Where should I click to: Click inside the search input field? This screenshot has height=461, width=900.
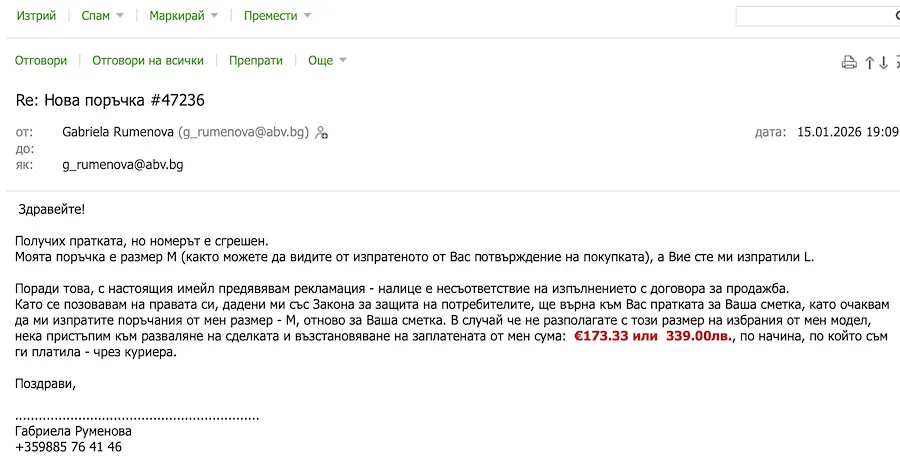pos(812,16)
